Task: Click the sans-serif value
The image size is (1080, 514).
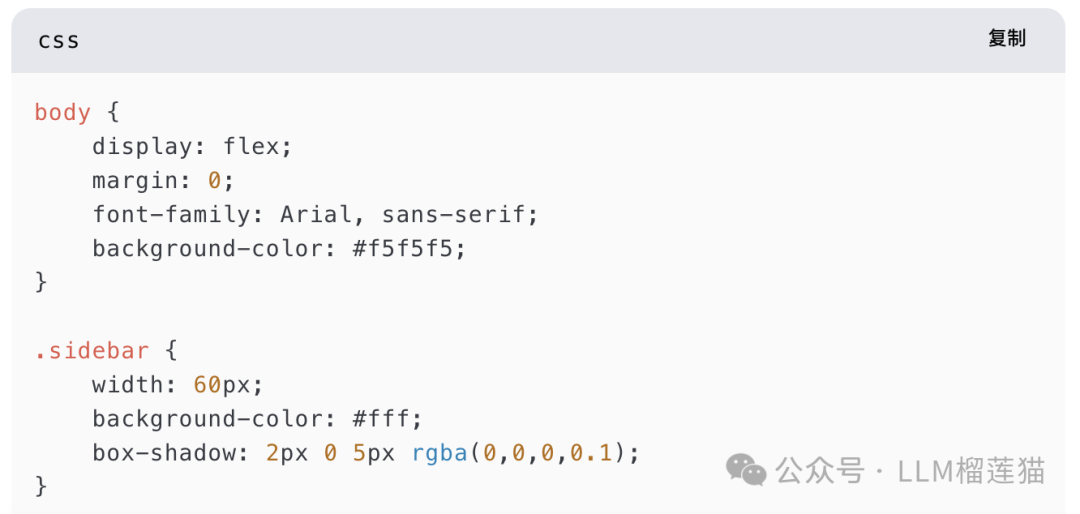Action: point(459,214)
